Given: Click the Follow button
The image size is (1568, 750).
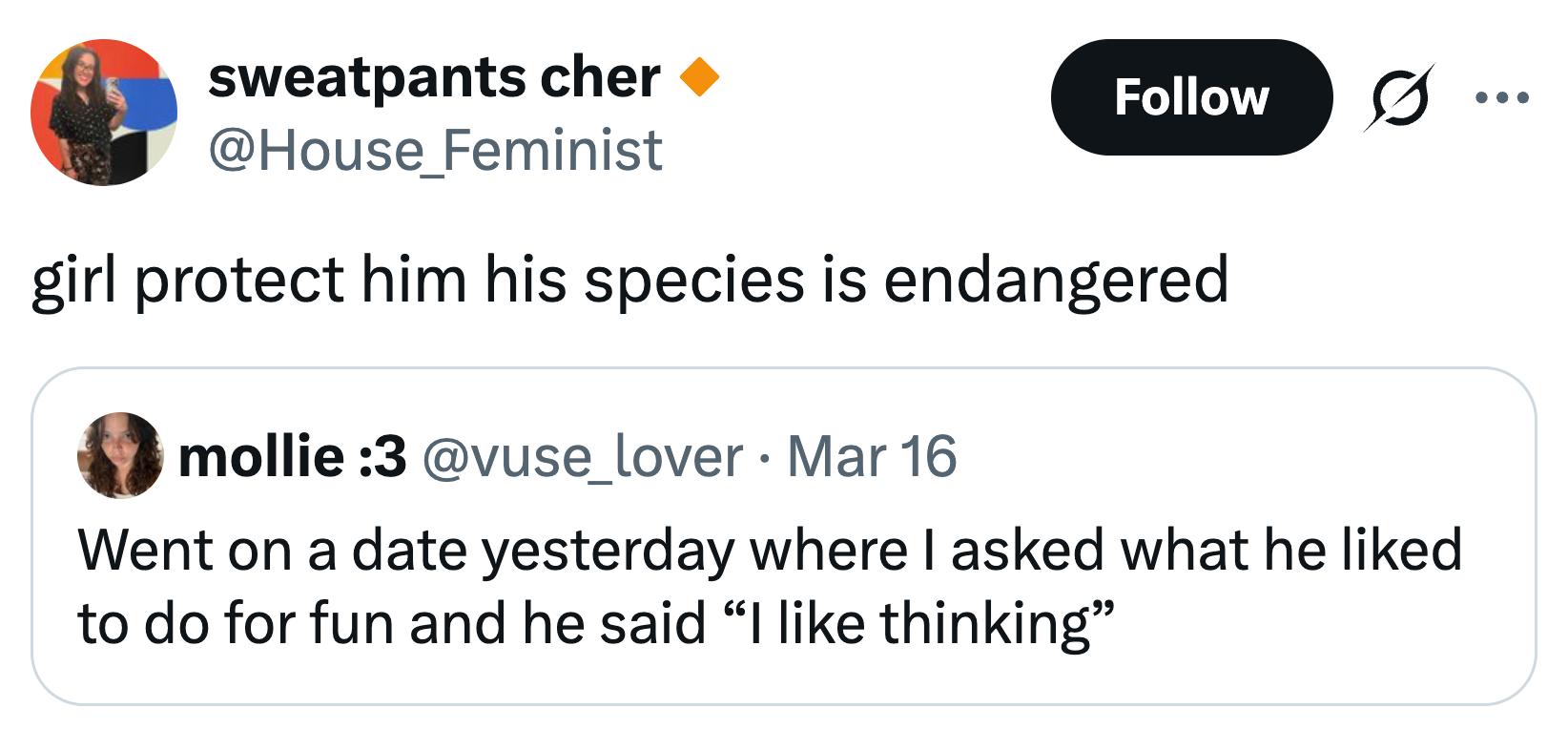Looking at the screenshot, I should pyautogui.click(x=1190, y=97).
